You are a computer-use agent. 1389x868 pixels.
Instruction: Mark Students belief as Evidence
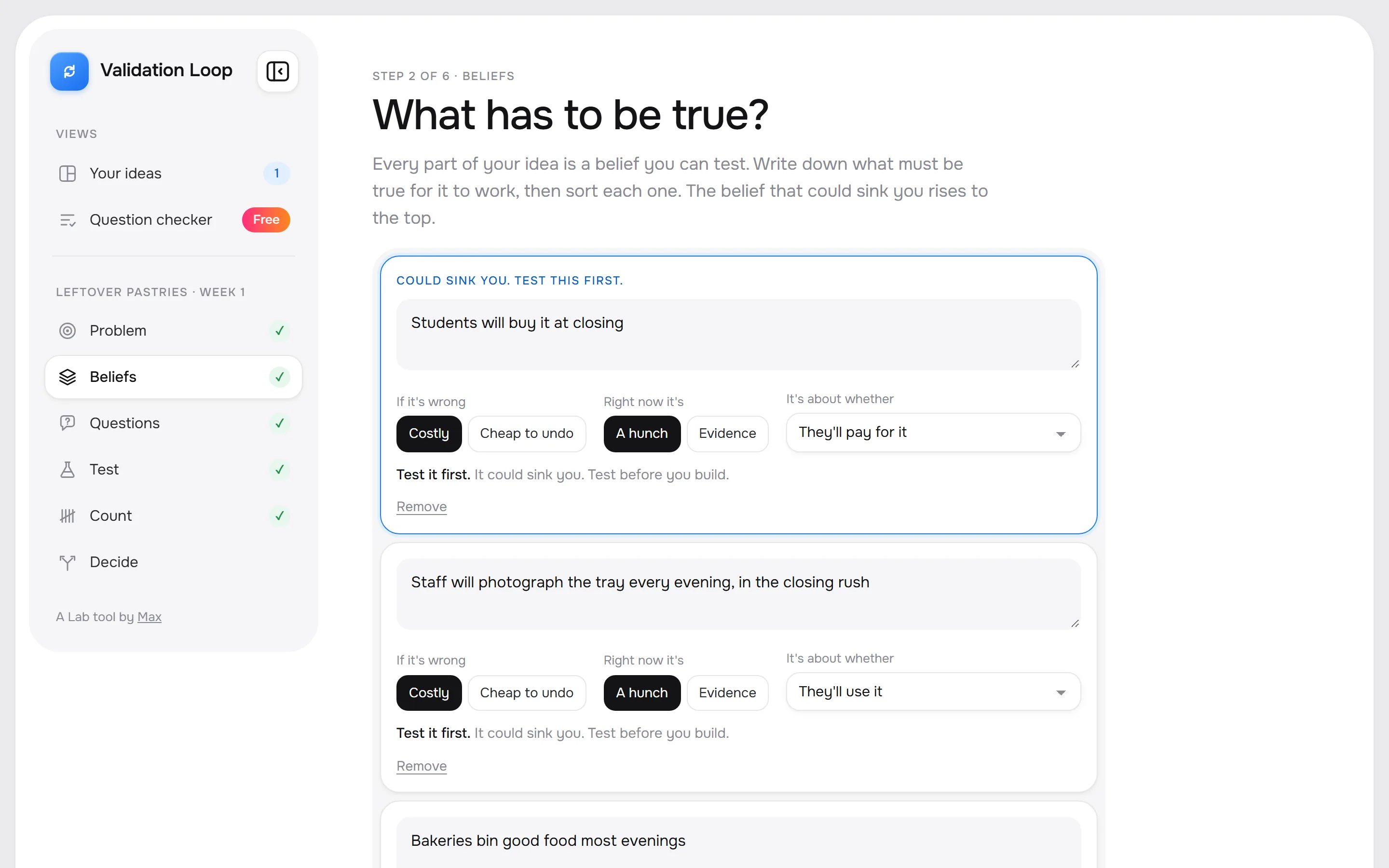[x=727, y=434]
